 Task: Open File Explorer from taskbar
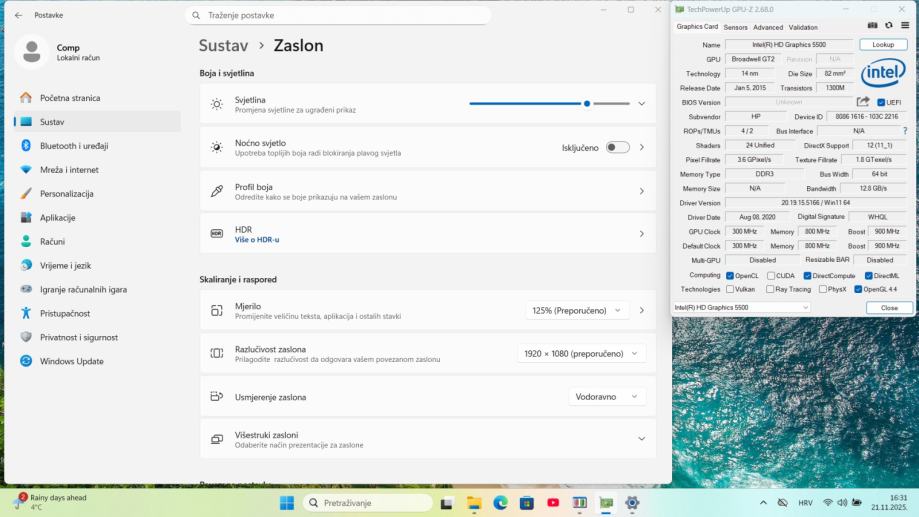[x=474, y=503]
